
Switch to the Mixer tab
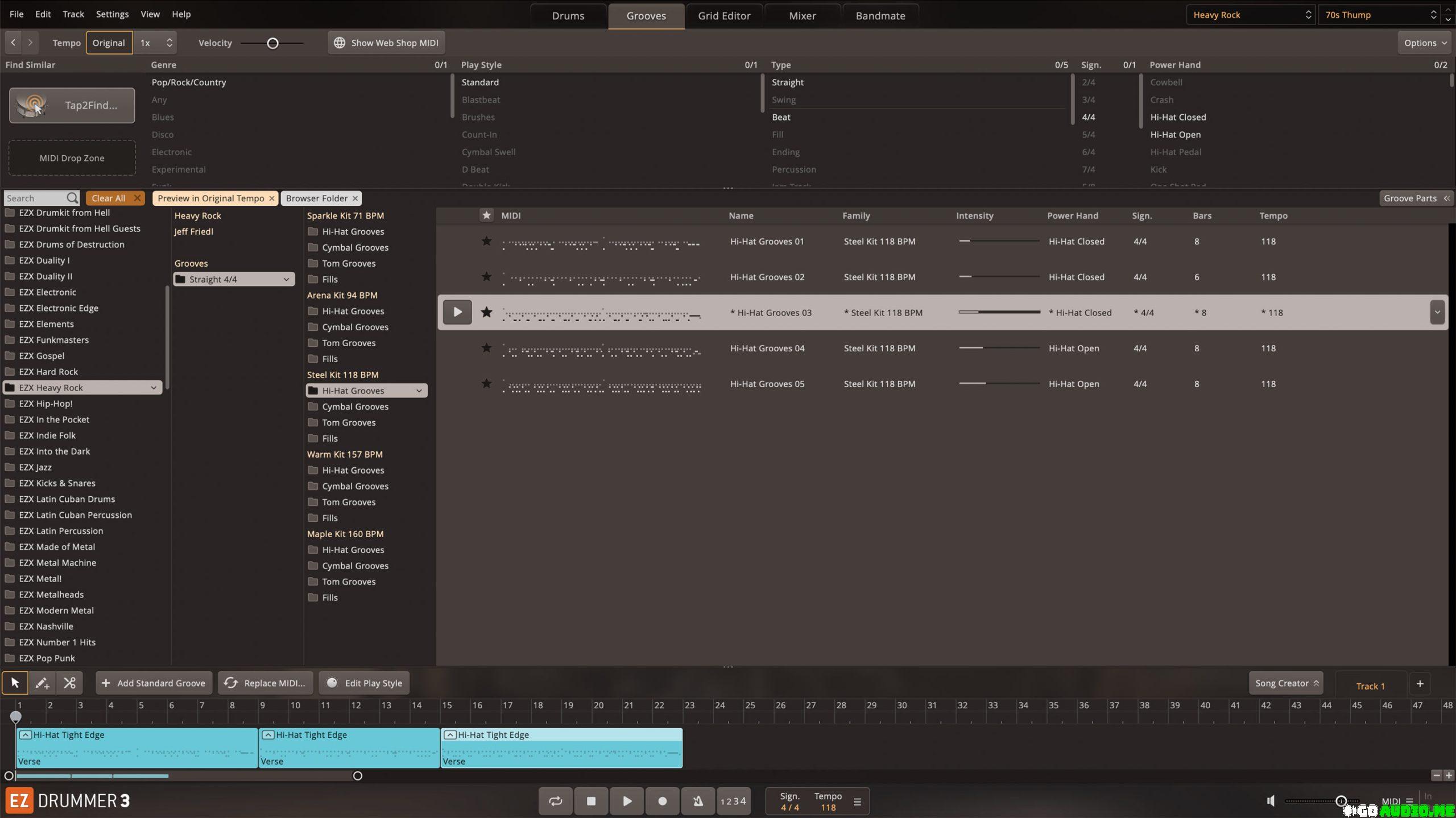click(802, 16)
